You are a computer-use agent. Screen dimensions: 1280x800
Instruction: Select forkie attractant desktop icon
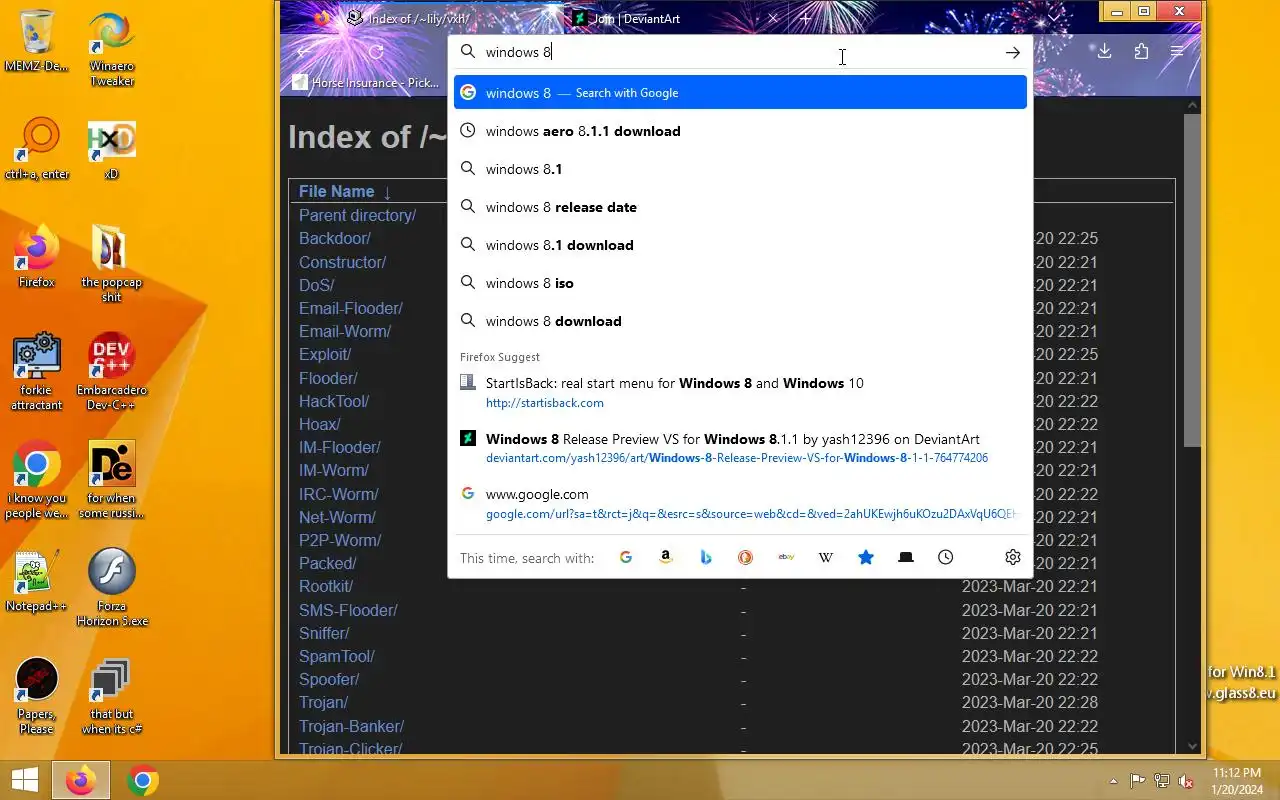pos(37,372)
